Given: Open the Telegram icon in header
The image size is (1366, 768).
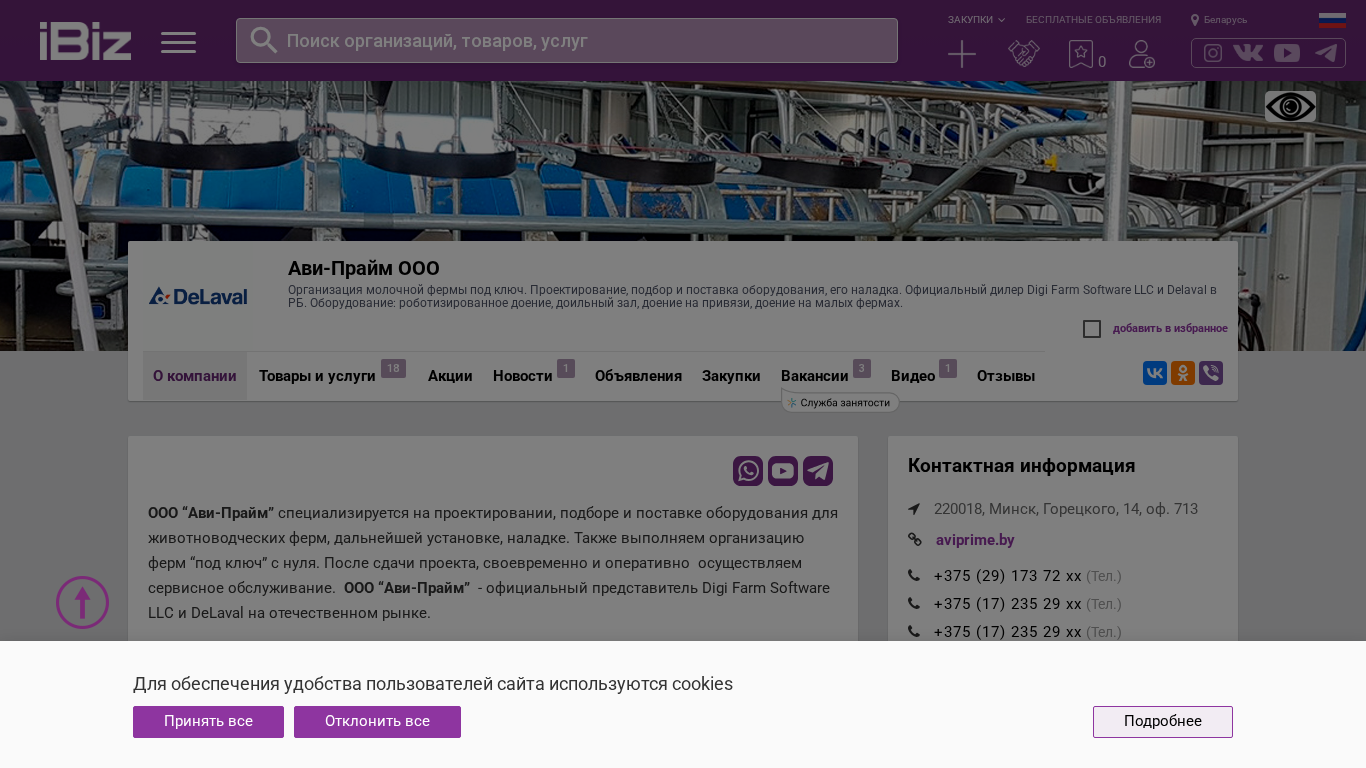Looking at the screenshot, I should (1326, 53).
